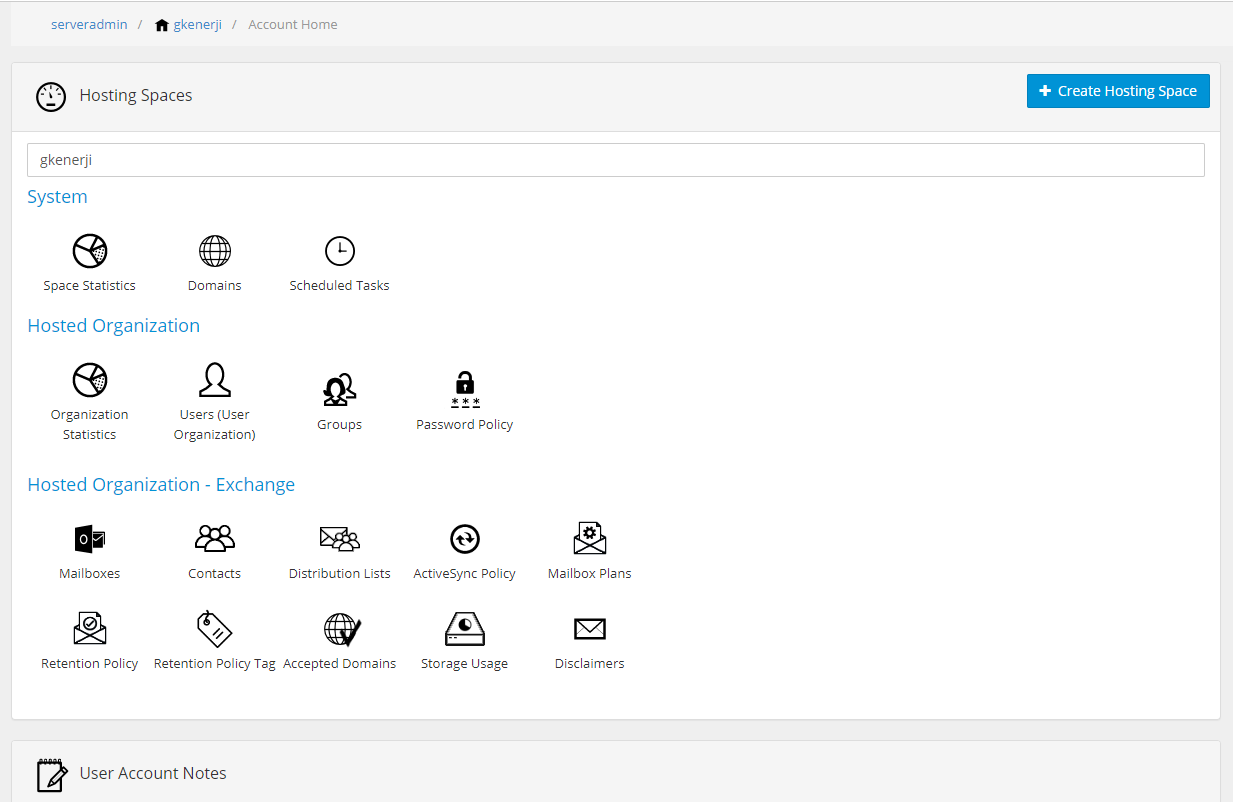1233x802 pixels.
Task: Open the Users (User Organization) icon
Action: [215, 380]
